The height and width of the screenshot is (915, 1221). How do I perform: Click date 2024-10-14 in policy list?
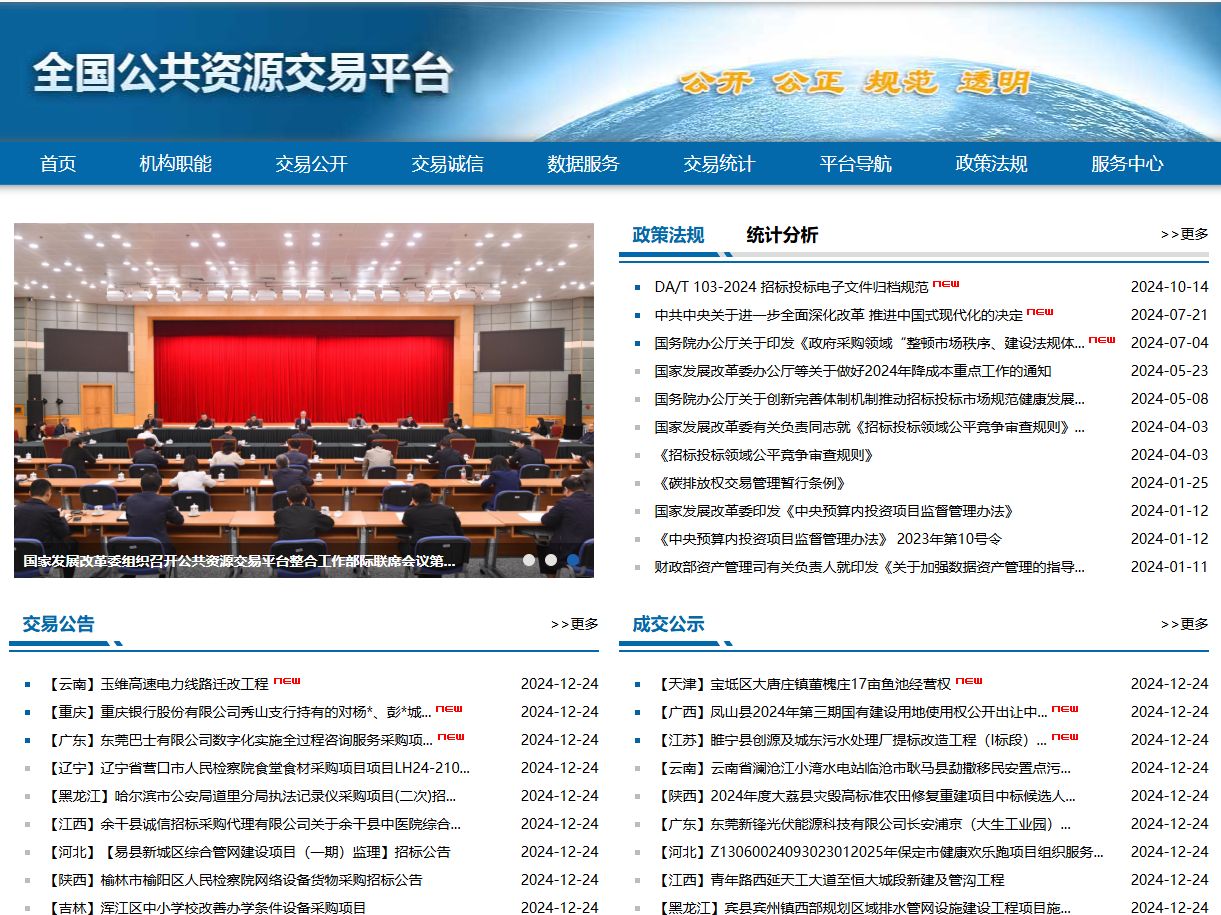(1169, 287)
